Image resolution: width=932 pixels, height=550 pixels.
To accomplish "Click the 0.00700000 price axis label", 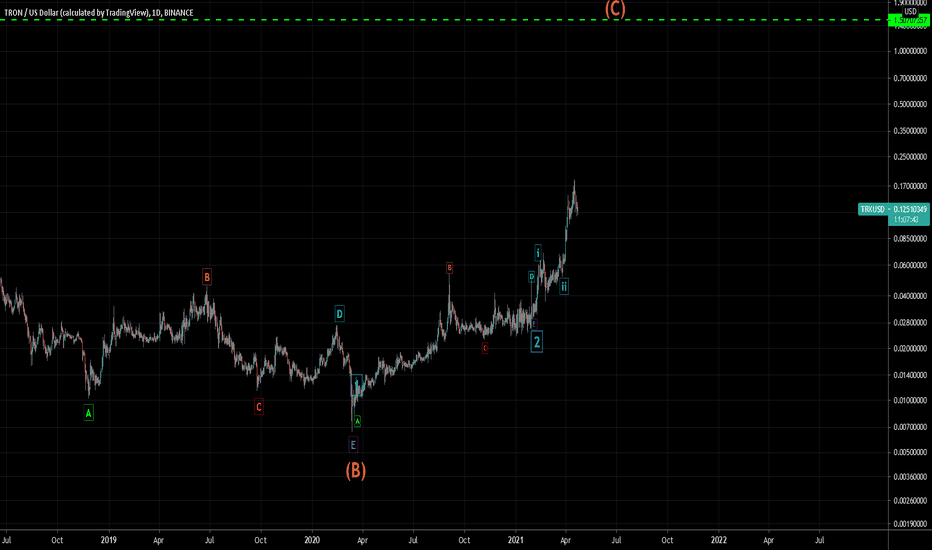I will [910, 427].
